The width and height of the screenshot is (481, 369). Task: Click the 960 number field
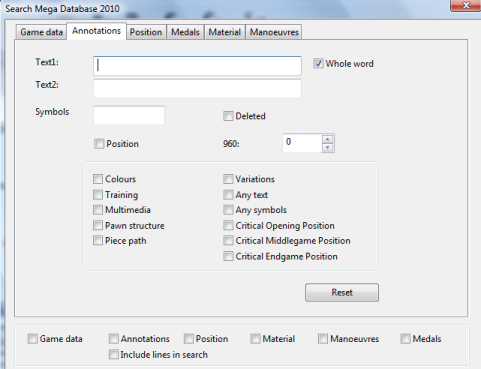302,143
